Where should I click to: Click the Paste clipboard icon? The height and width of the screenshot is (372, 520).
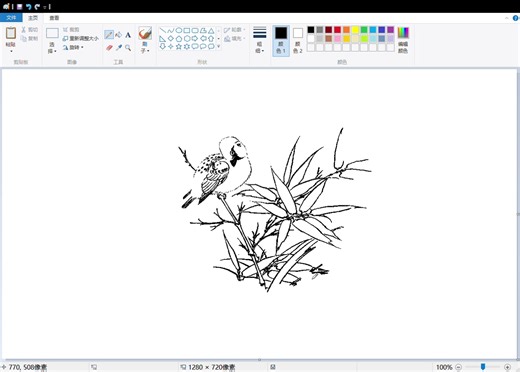coord(11,33)
